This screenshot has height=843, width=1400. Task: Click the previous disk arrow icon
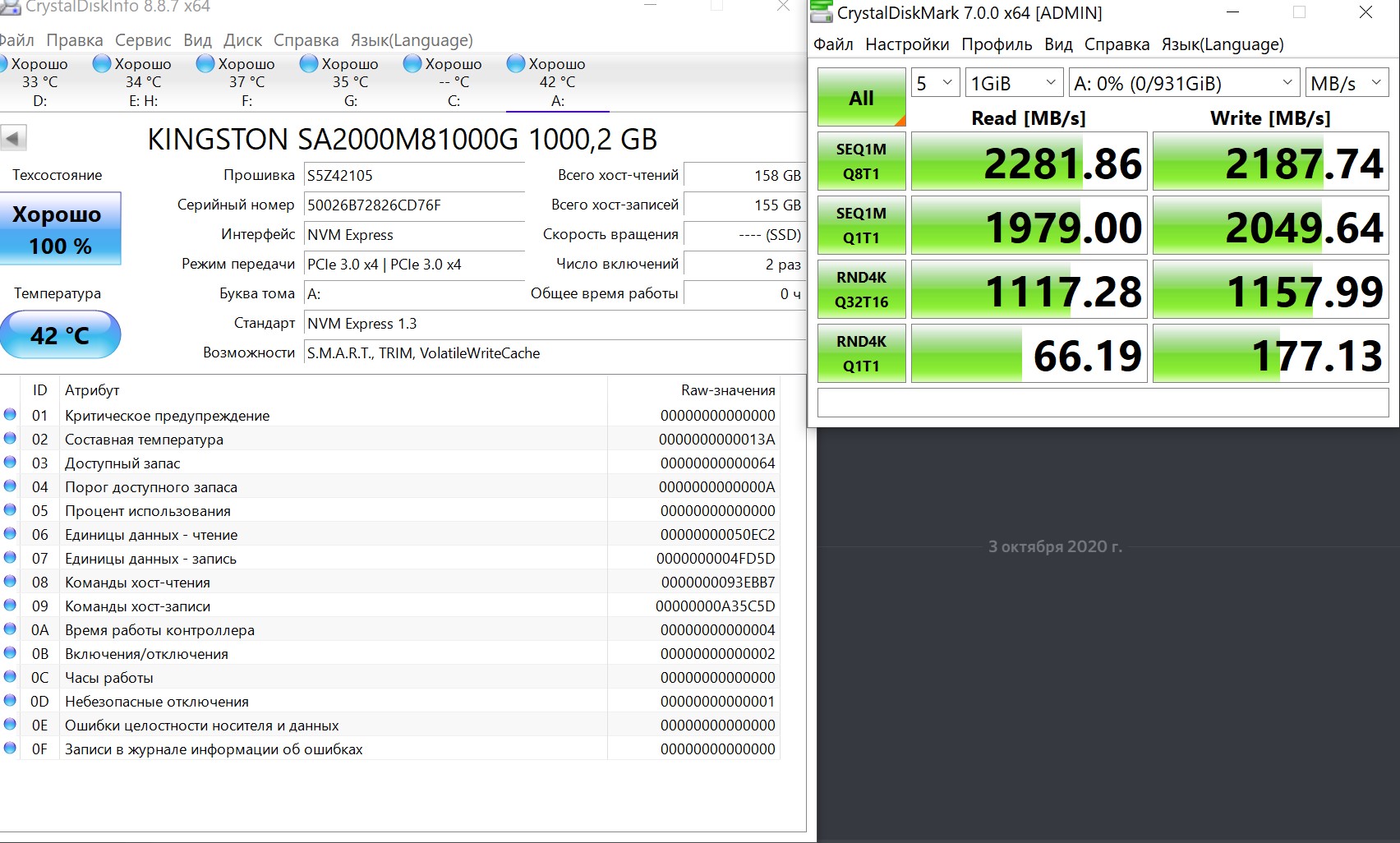coord(13,138)
